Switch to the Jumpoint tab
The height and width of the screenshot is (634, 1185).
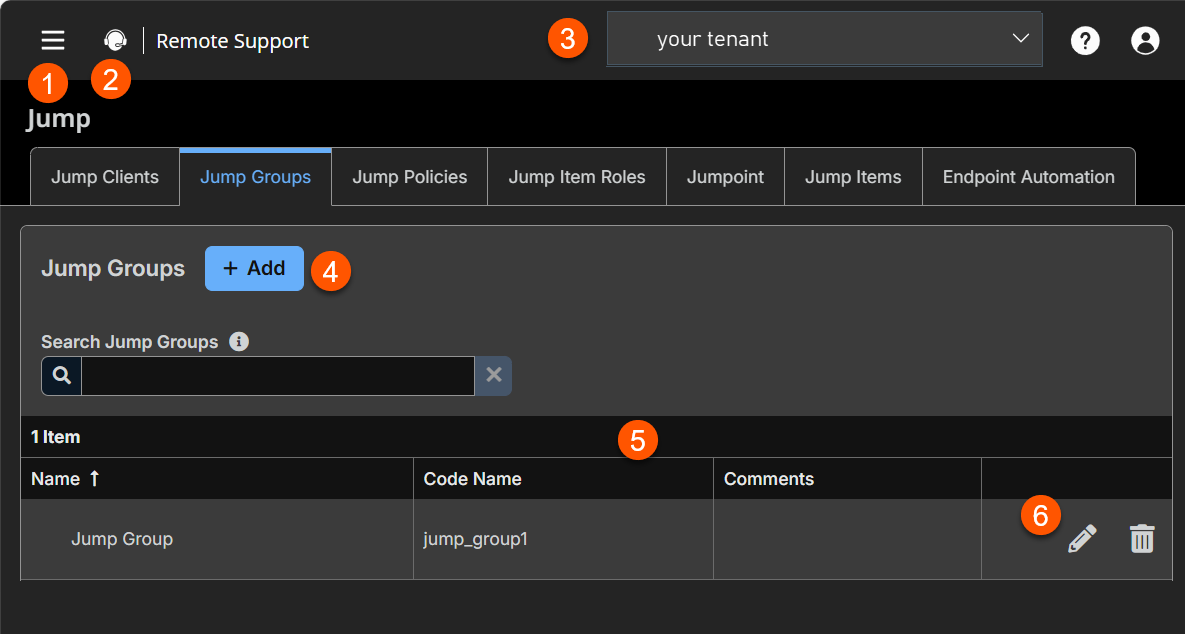(x=726, y=177)
